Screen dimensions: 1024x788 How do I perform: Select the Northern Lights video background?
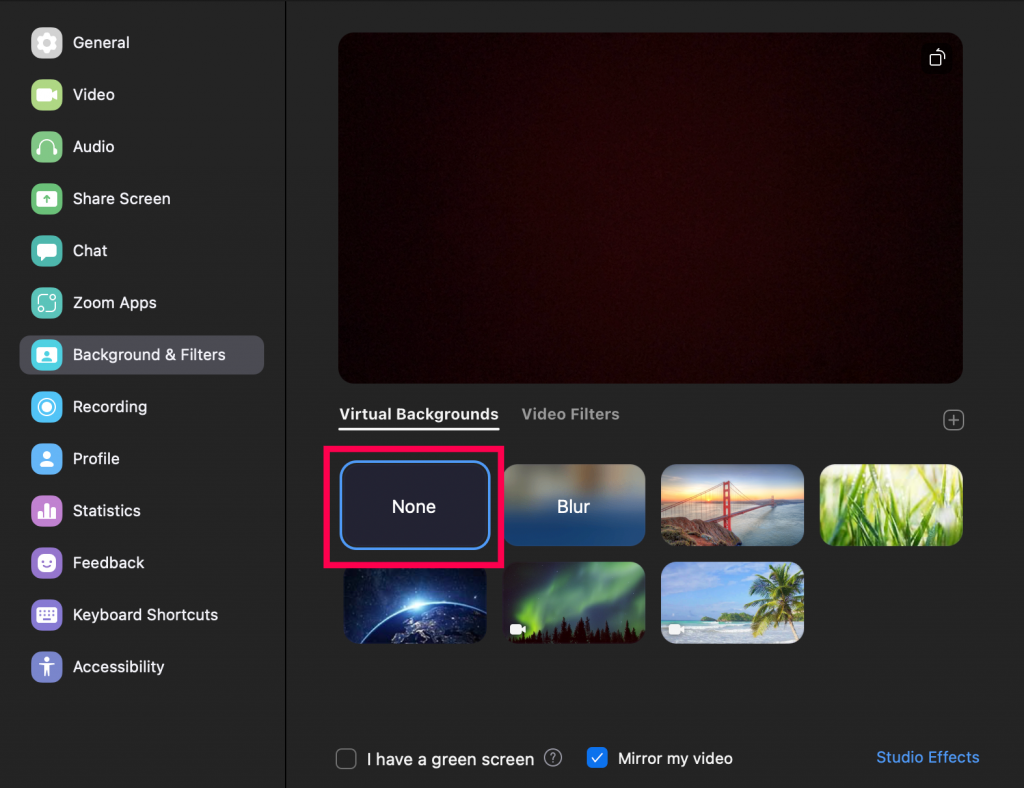(x=574, y=602)
